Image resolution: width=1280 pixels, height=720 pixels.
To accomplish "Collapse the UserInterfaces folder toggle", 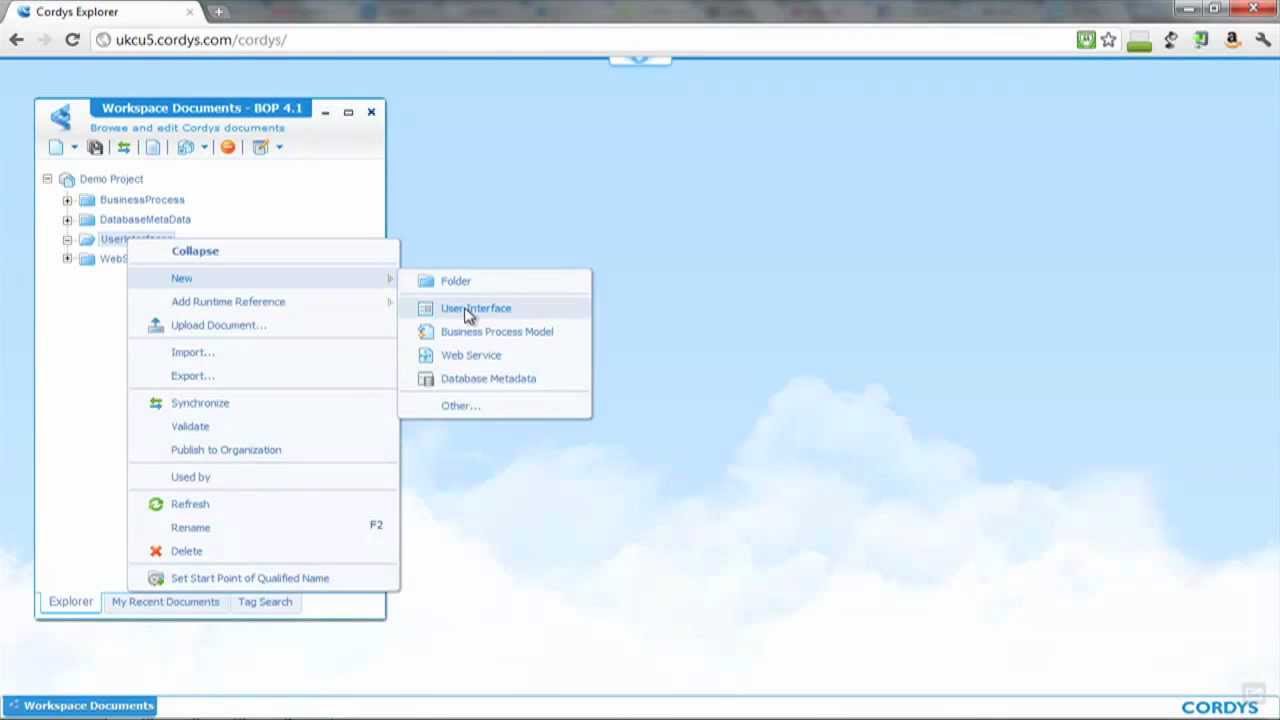I will point(67,240).
